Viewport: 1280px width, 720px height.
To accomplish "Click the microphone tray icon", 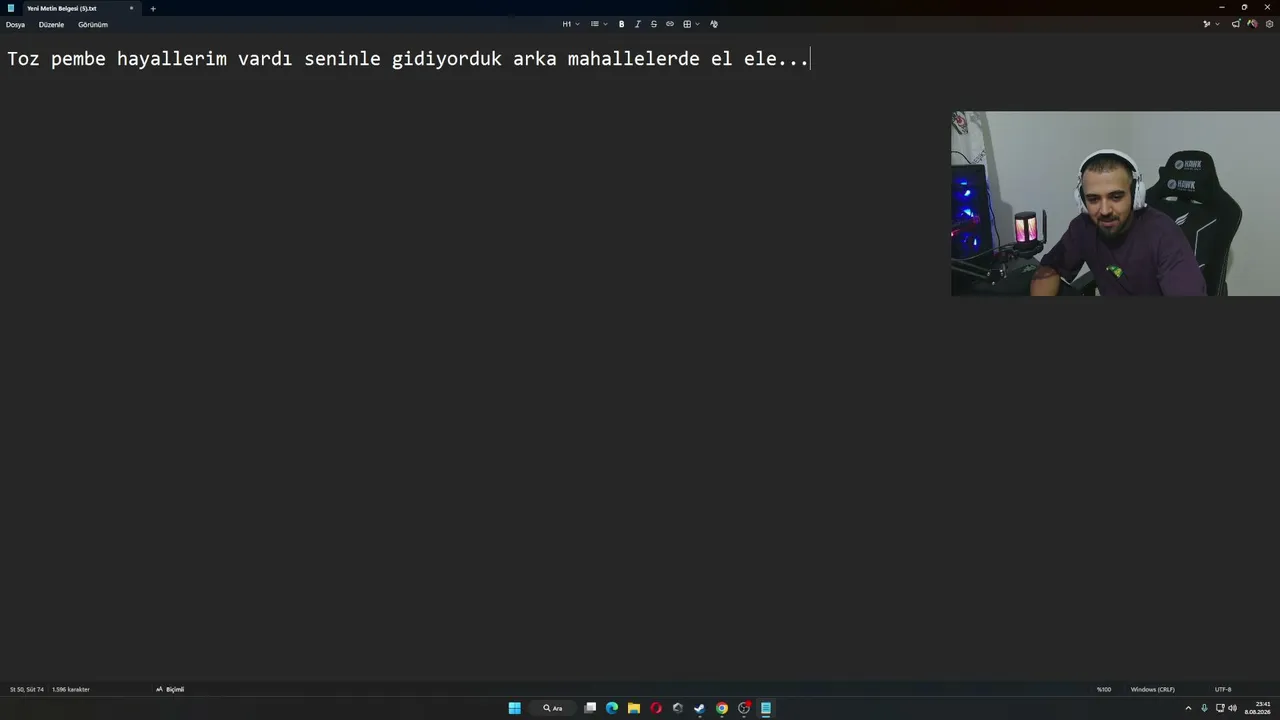I will (x=1204, y=708).
